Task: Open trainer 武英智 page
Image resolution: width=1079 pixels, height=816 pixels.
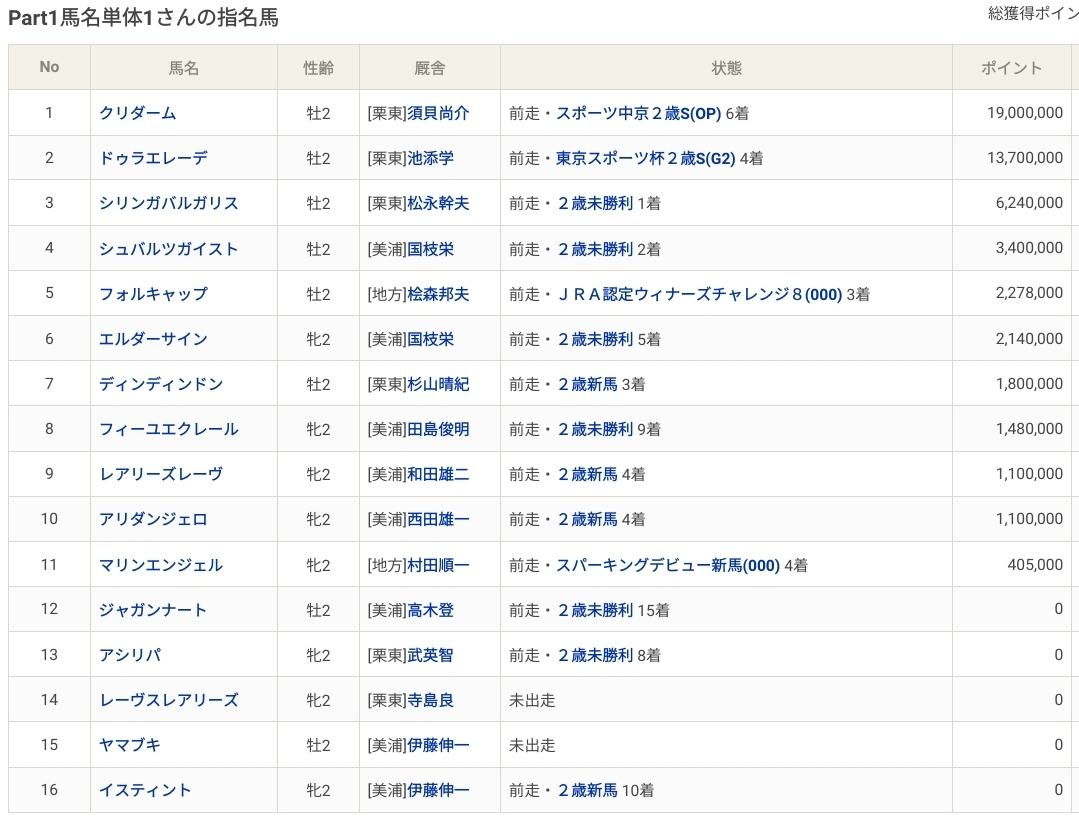Action: pos(430,655)
